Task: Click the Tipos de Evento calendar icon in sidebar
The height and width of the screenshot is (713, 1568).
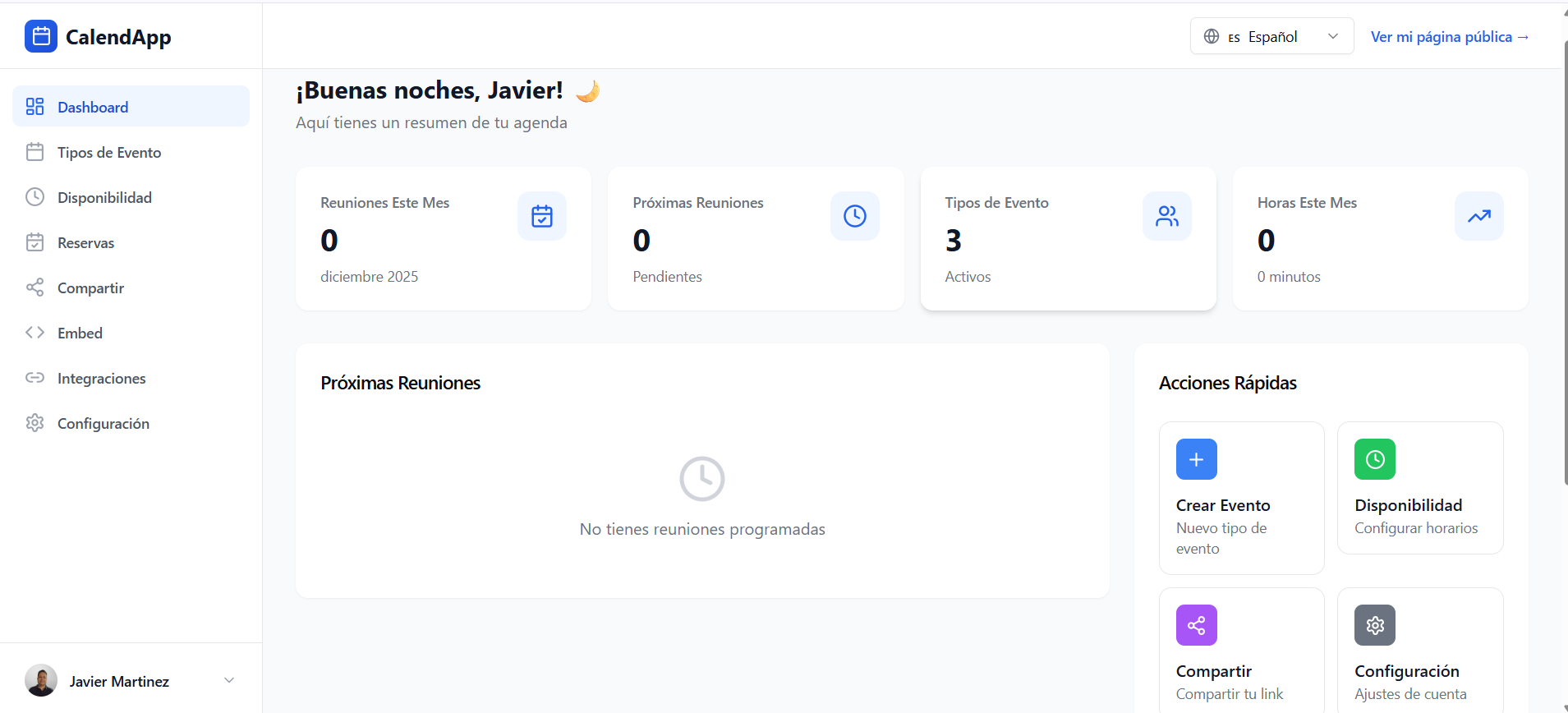Action: pos(34,152)
